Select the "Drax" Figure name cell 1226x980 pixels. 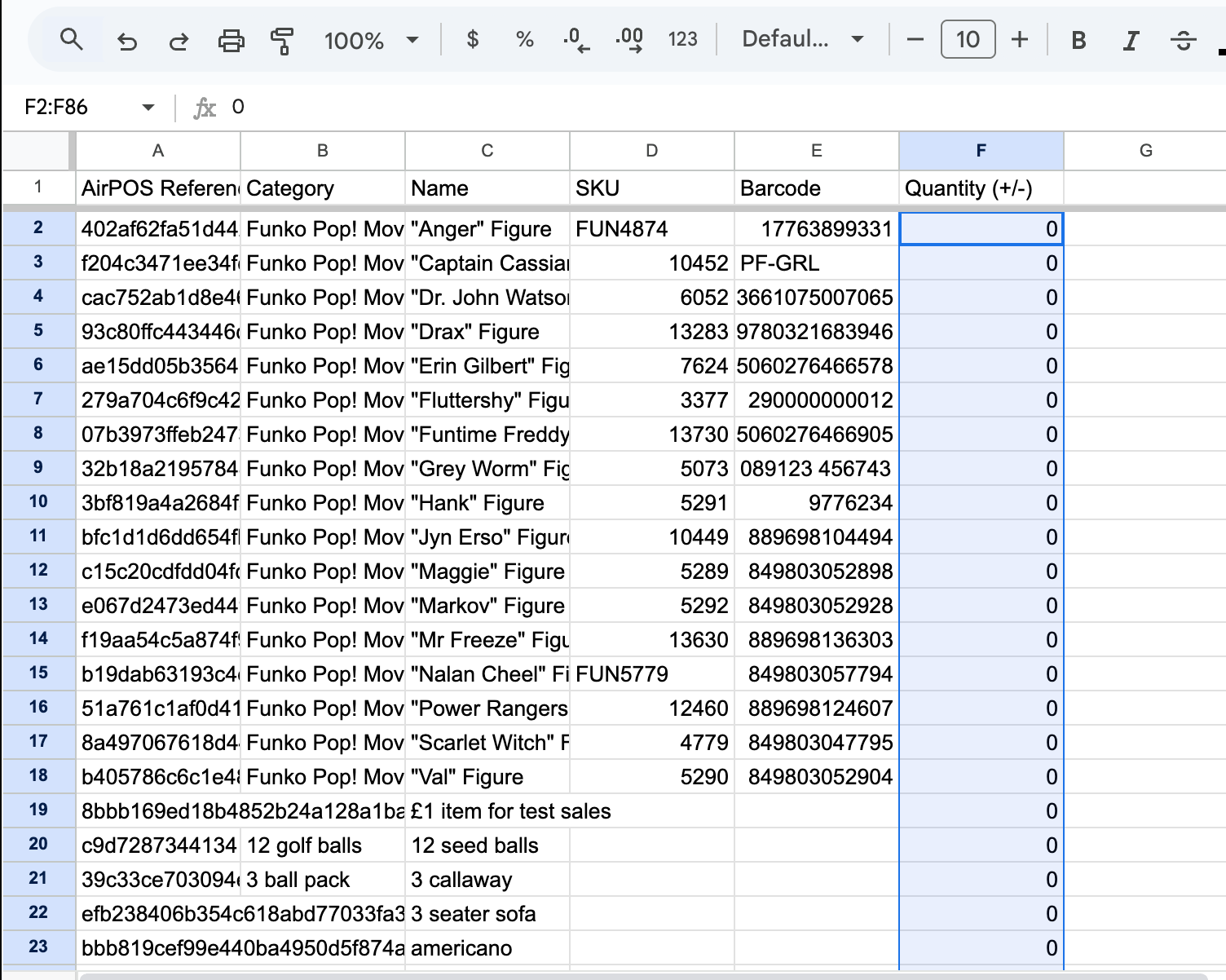click(x=487, y=332)
